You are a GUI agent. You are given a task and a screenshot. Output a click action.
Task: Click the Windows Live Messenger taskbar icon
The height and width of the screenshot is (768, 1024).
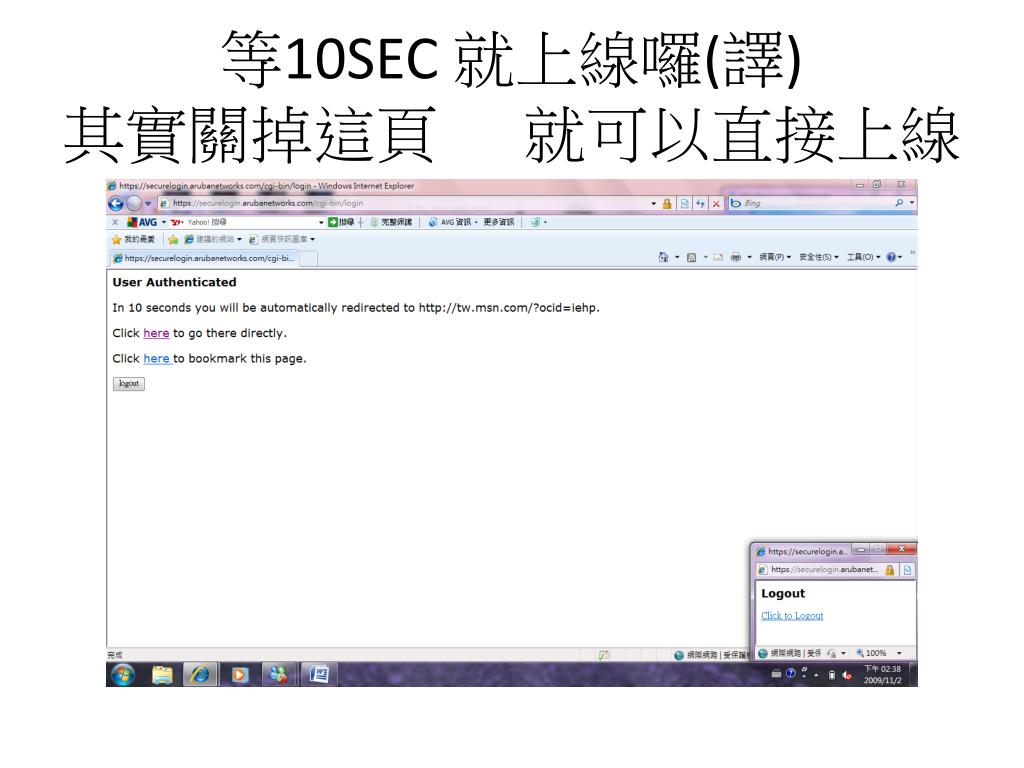point(278,675)
